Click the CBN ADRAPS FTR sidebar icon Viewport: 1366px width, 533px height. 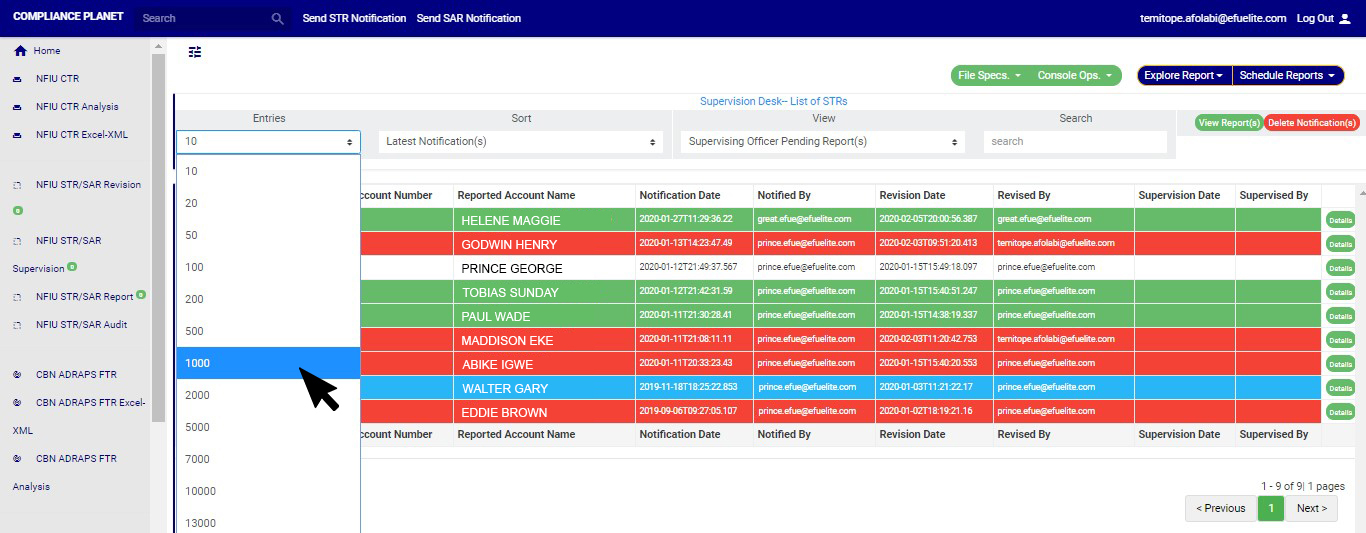click(17, 375)
